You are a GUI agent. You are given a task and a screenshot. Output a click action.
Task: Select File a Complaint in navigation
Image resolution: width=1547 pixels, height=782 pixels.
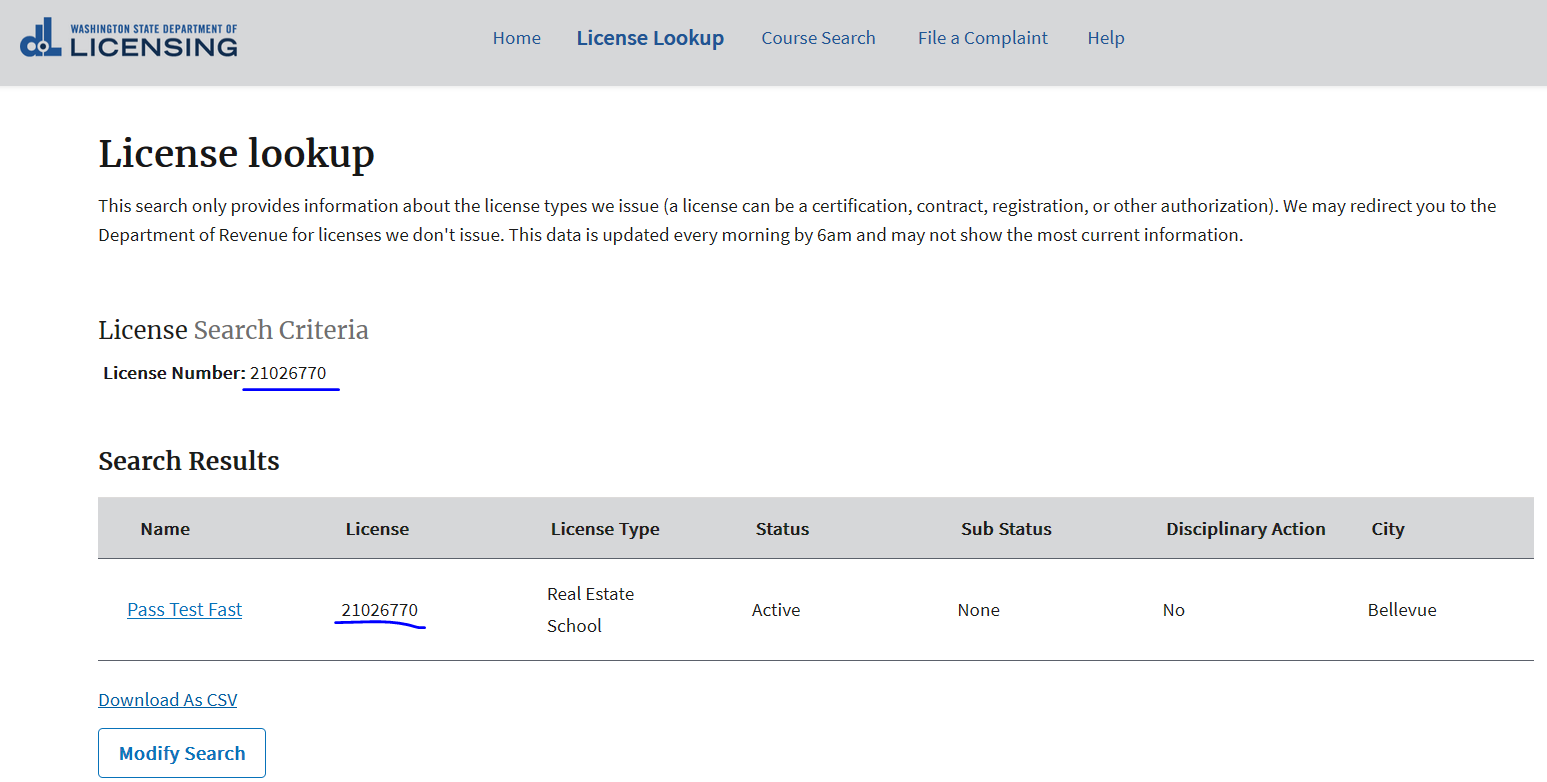tap(983, 38)
